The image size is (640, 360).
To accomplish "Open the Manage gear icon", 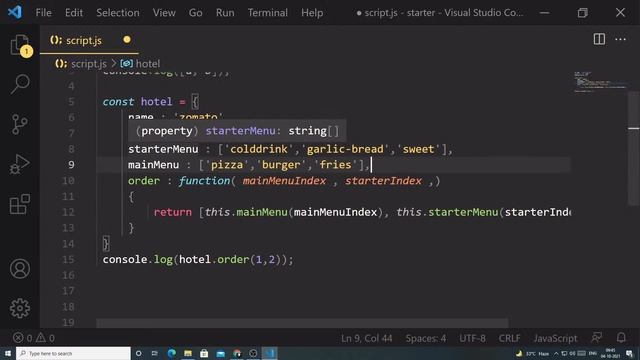I will pyautogui.click(x=20, y=308).
